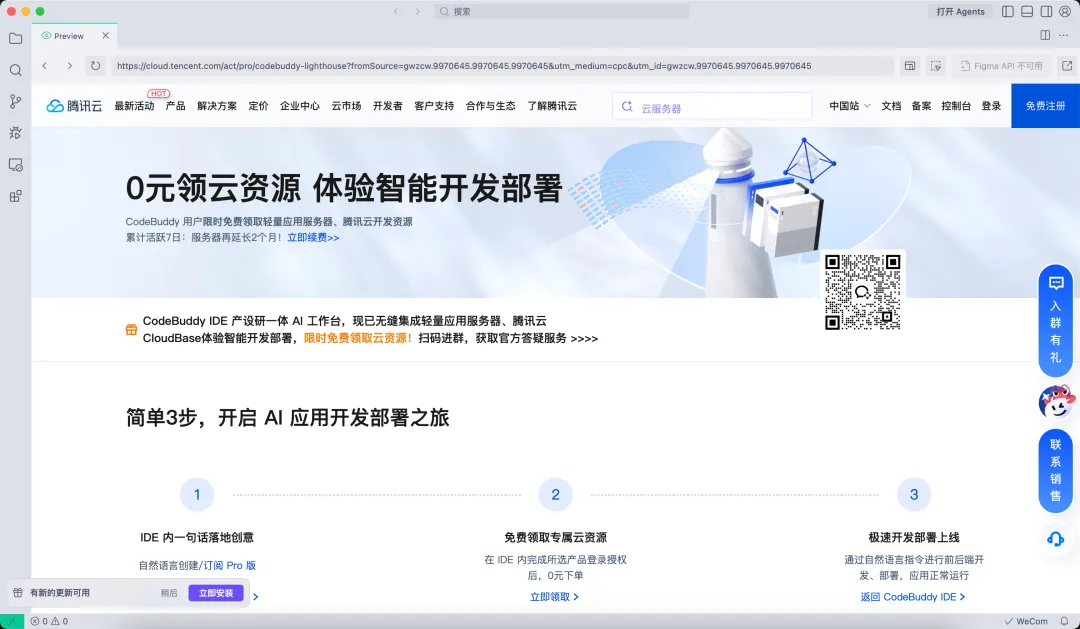Click the 文档 link

click(891, 106)
